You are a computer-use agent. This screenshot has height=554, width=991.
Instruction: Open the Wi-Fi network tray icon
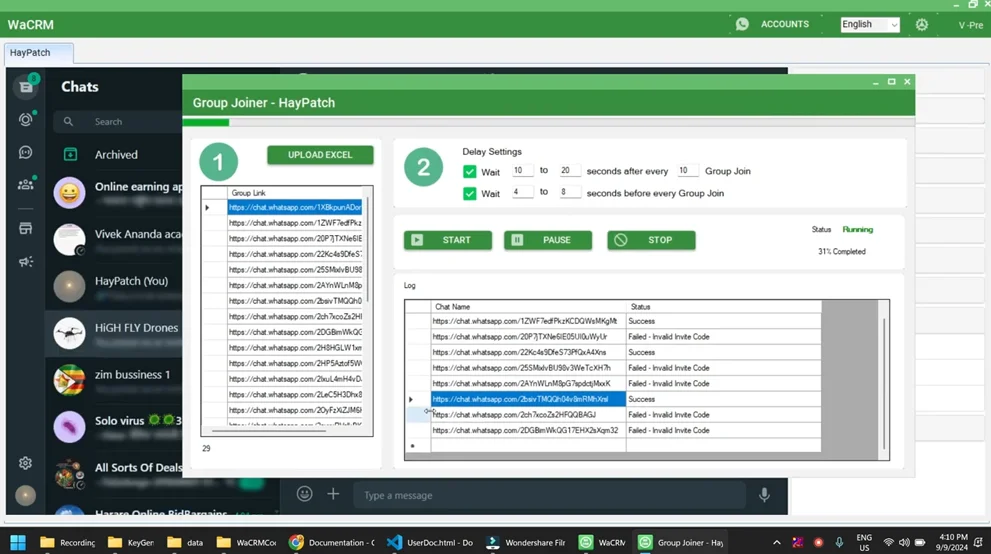pyautogui.click(x=889, y=542)
